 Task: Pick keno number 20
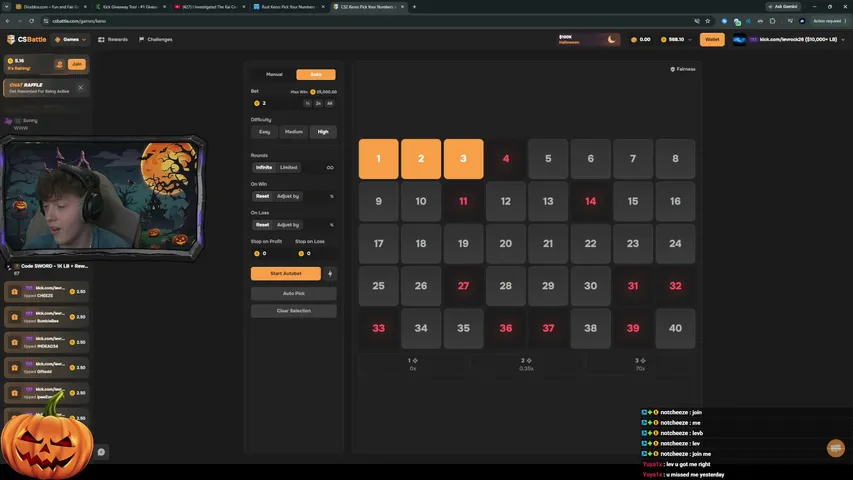(506, 243)
